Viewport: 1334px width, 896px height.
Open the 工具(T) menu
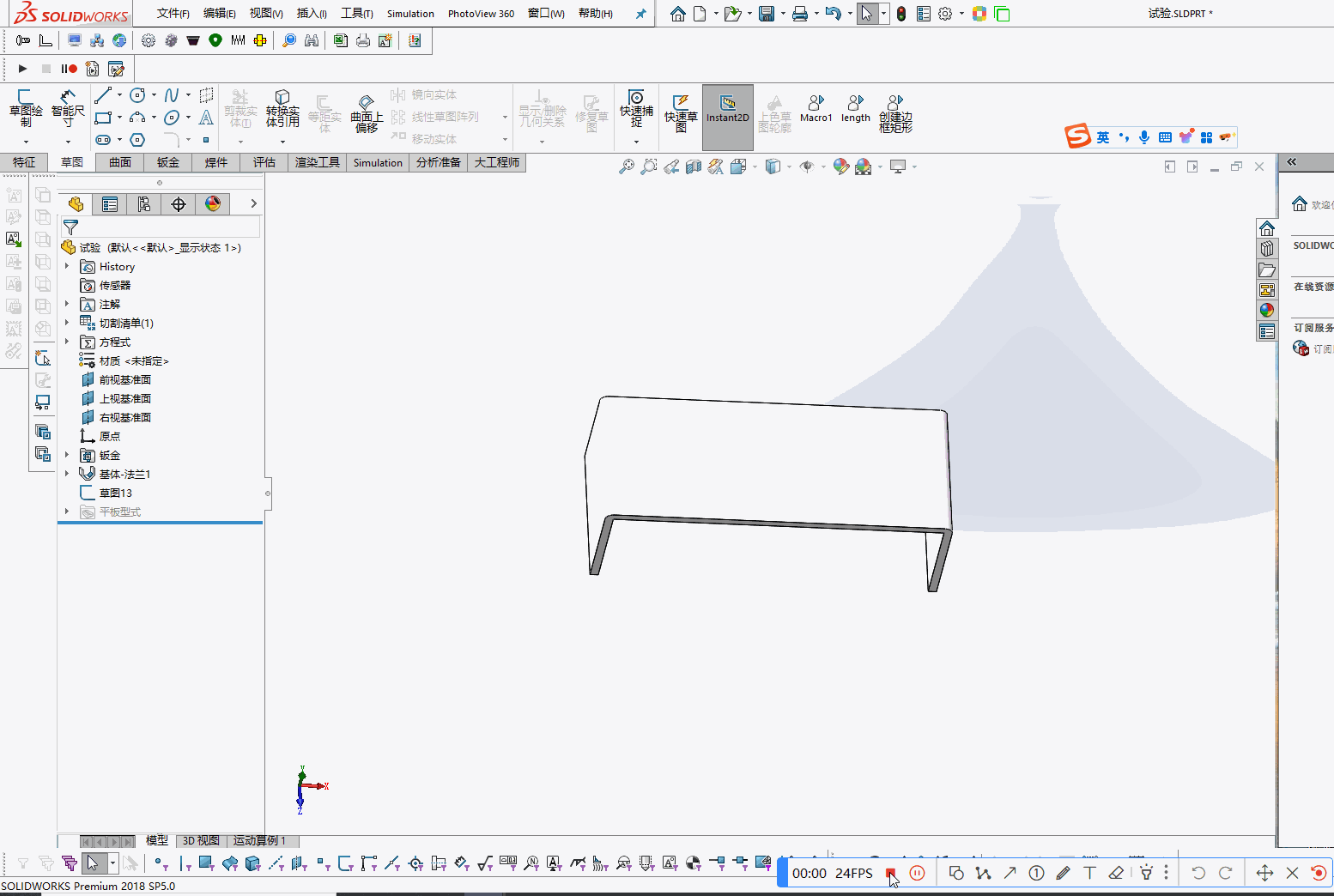(x=357, y=14)
